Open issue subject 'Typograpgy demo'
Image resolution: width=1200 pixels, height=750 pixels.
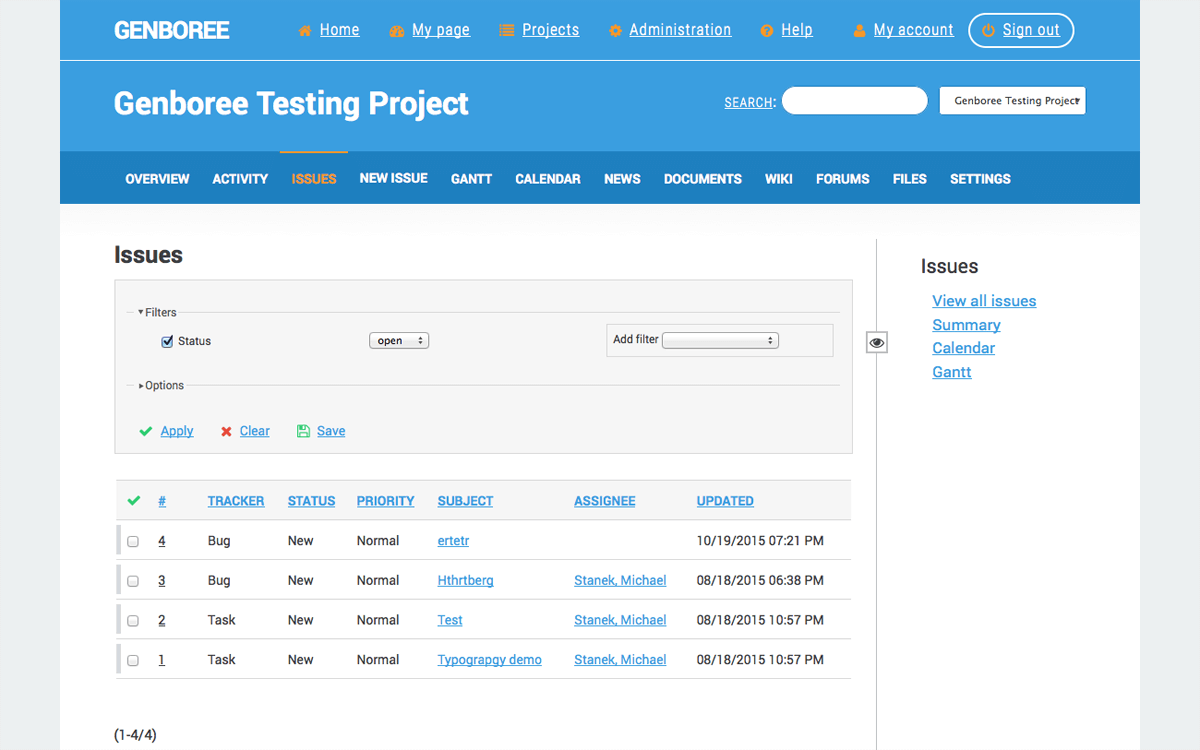tap(490, 660)
